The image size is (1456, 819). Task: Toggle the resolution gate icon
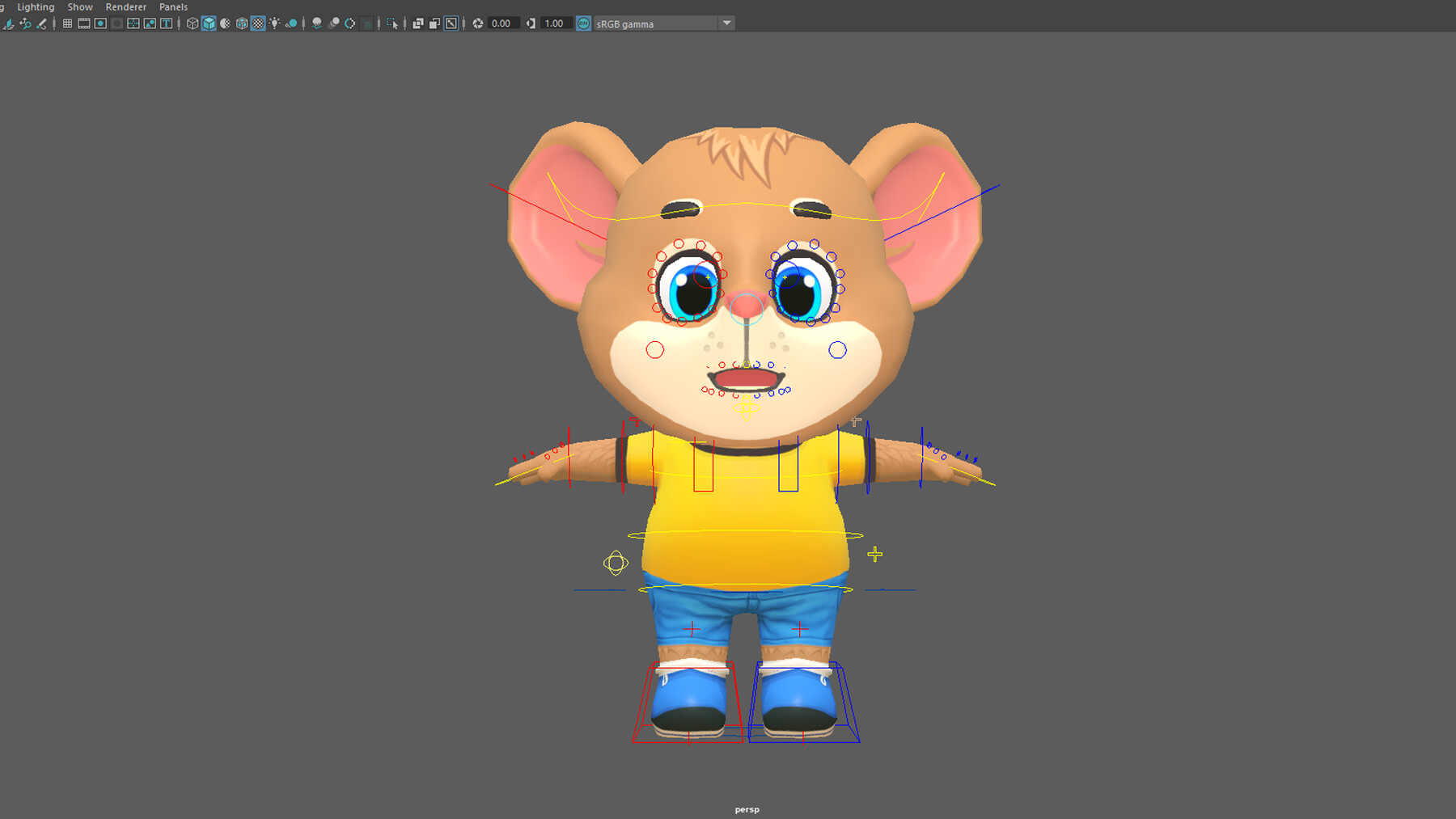[100, 23]
